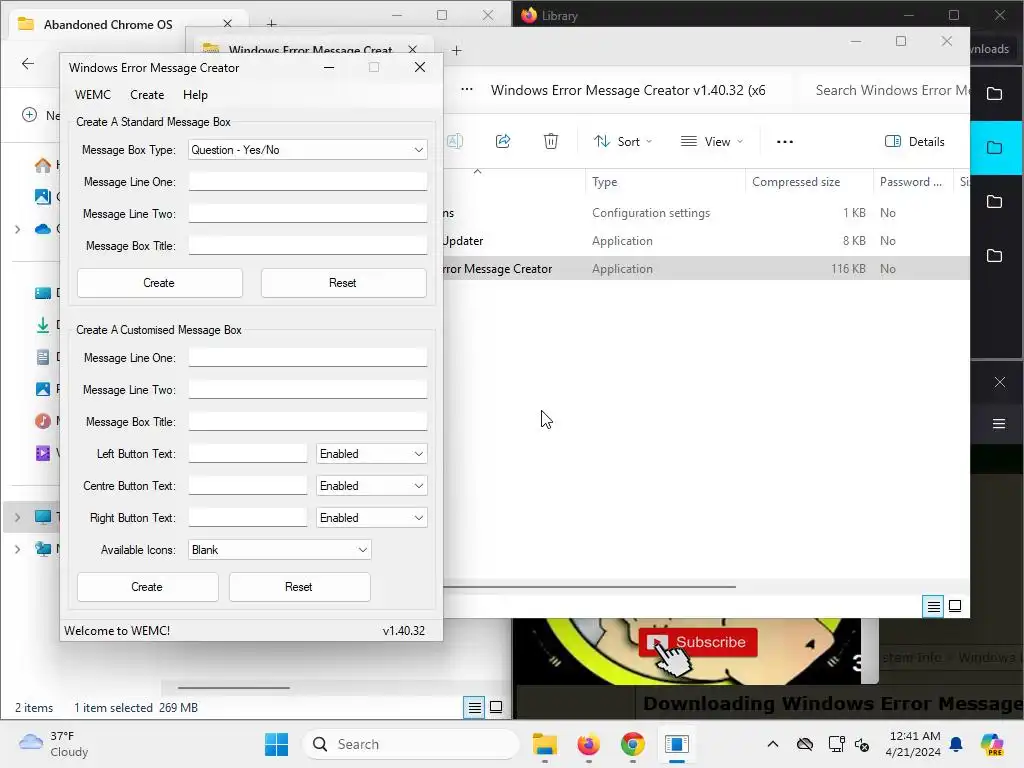Screen dimensions: 1024x768
Task: Switch front Explorer to large icons view
Action: pyautogui.click(x=955, y=607)
